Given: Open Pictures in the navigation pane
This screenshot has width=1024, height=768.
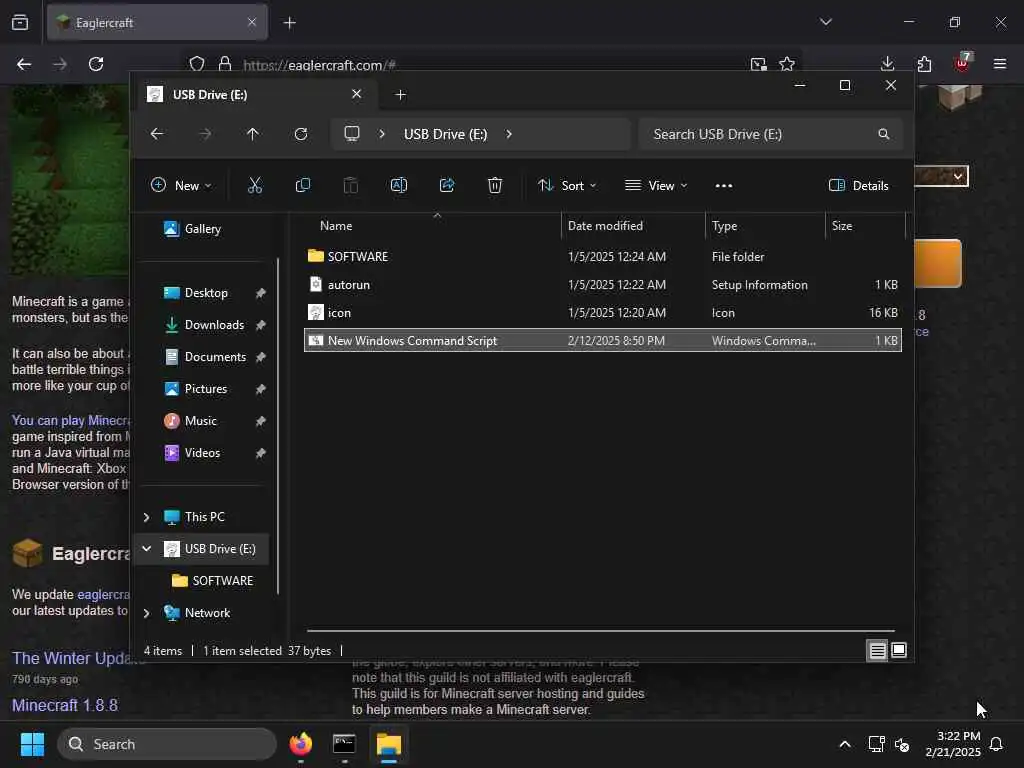Looking at the screenshot, I should point(196,389).
